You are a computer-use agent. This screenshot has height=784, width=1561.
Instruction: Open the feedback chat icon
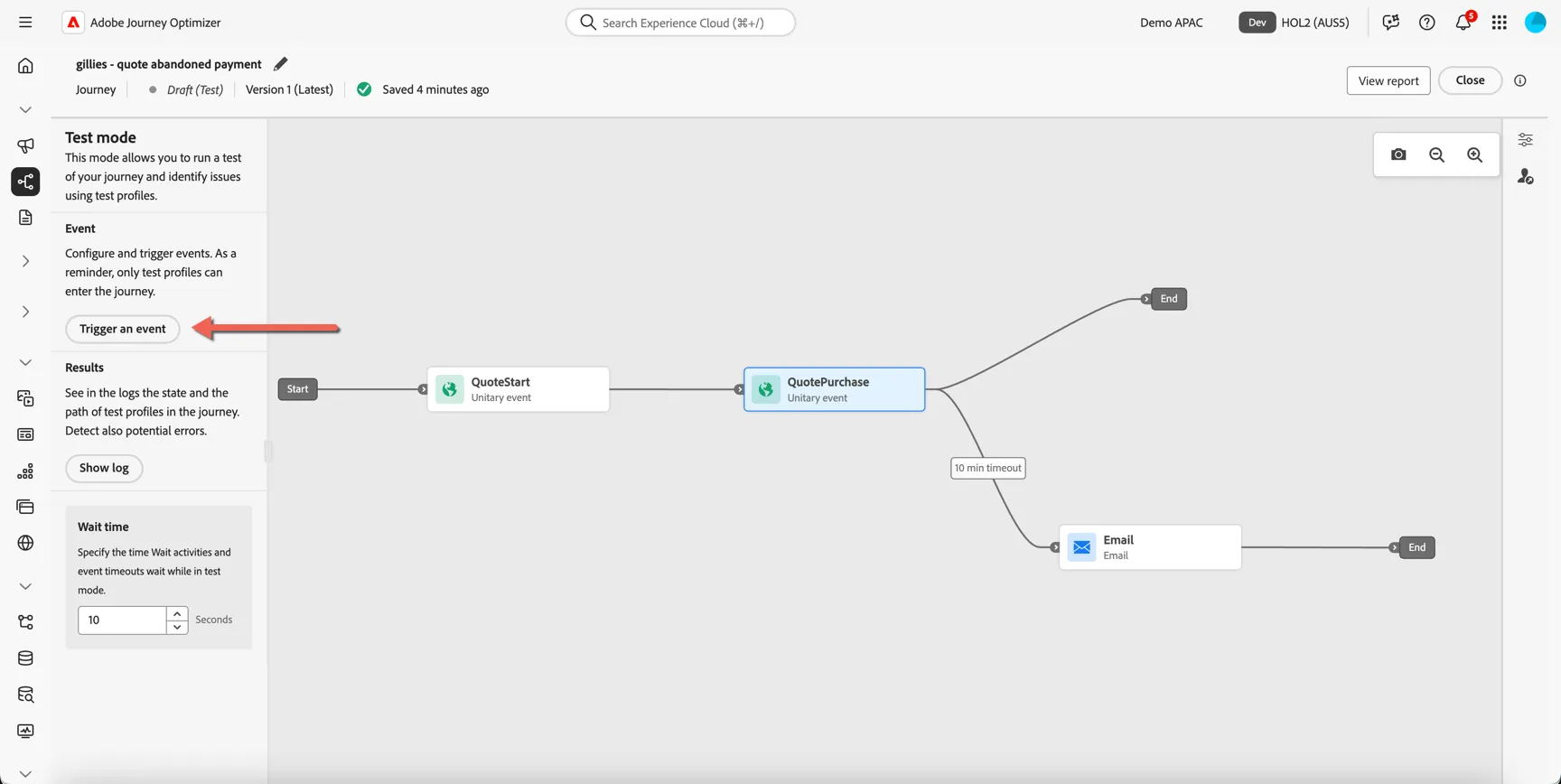[1390, 23]
